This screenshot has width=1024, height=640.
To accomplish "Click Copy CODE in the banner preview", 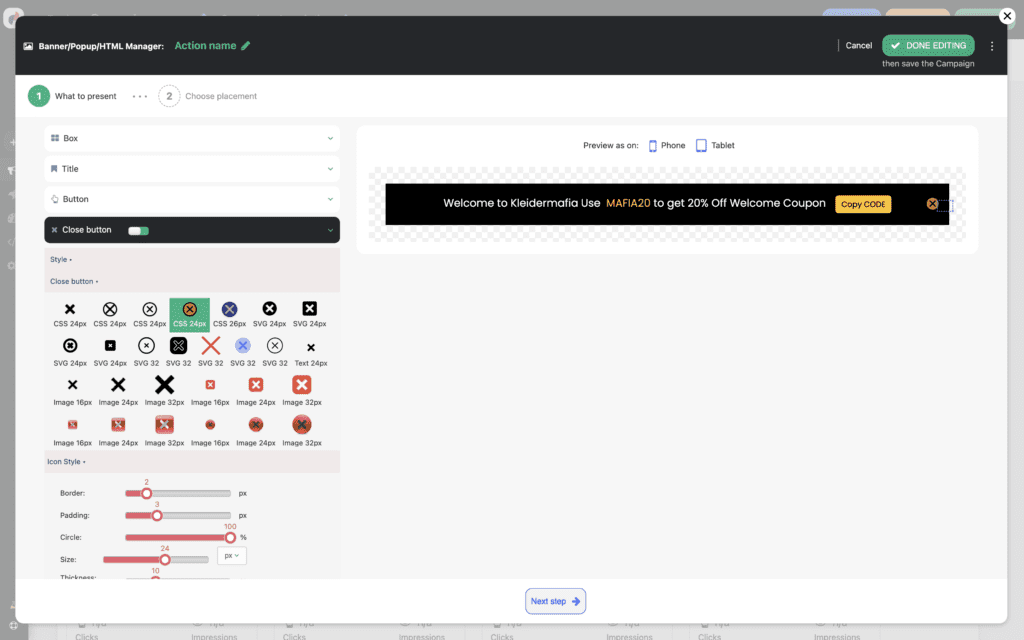I will click(x=862, y=204).
